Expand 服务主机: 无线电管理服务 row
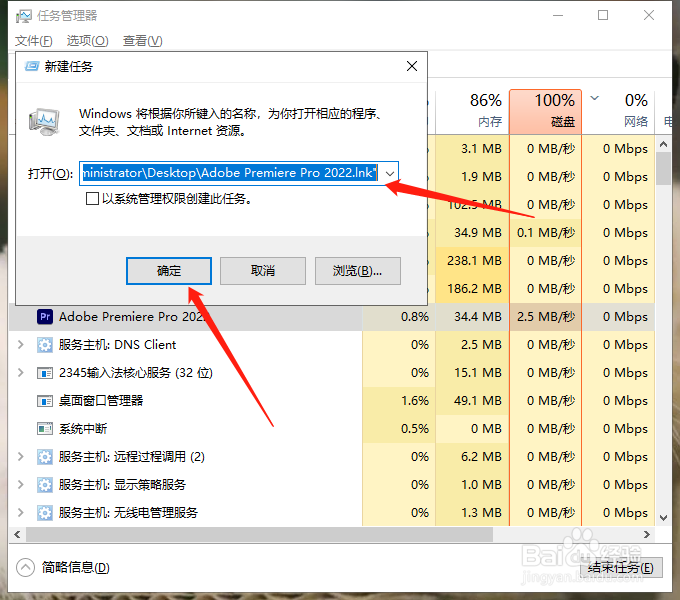The height and width of the screenshot is (600, 680). tap(20, 513)
